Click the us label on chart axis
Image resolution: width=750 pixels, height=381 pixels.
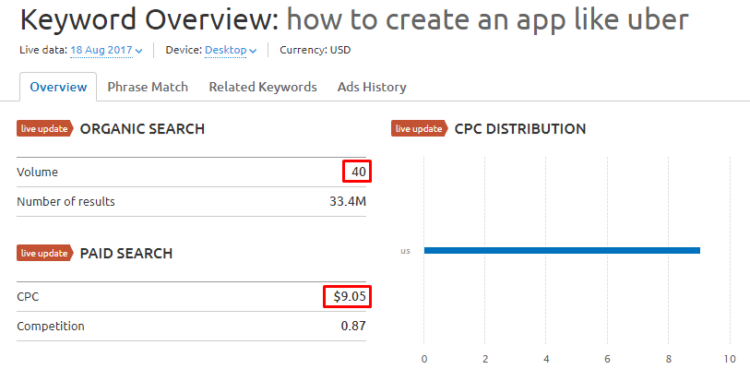click(x=406, y=251)
